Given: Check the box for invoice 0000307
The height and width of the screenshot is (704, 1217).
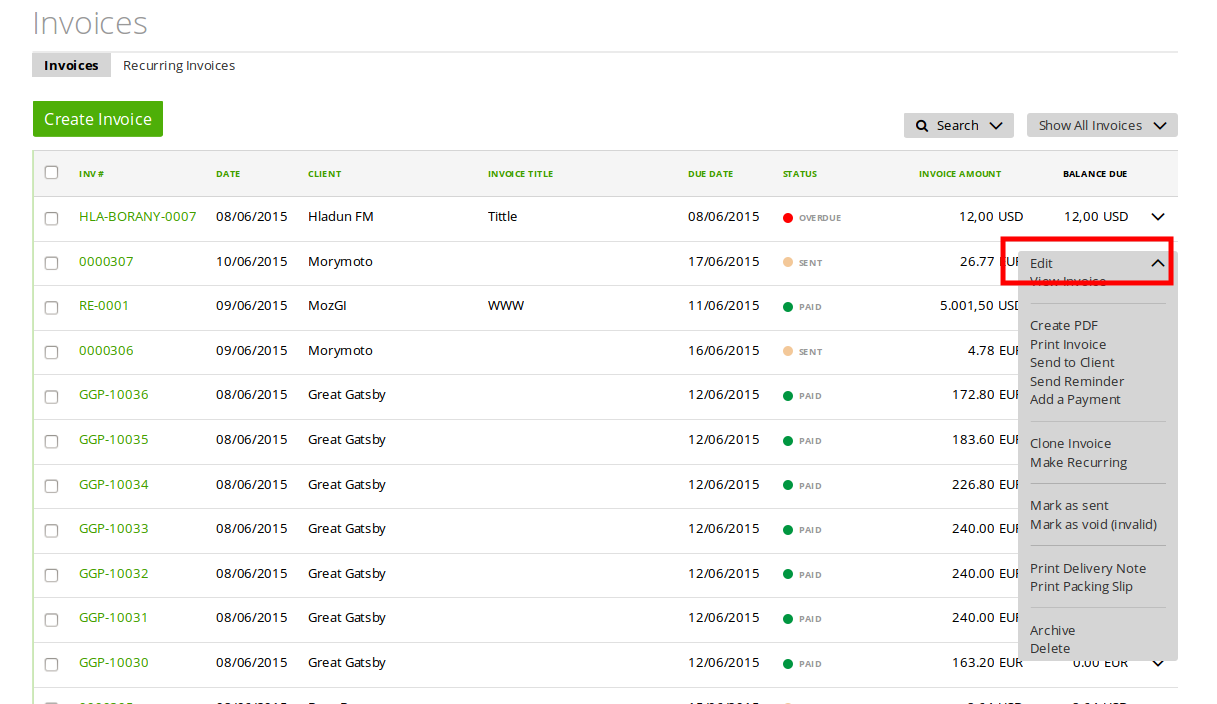Looking at the screenshot, I should 51,263.
